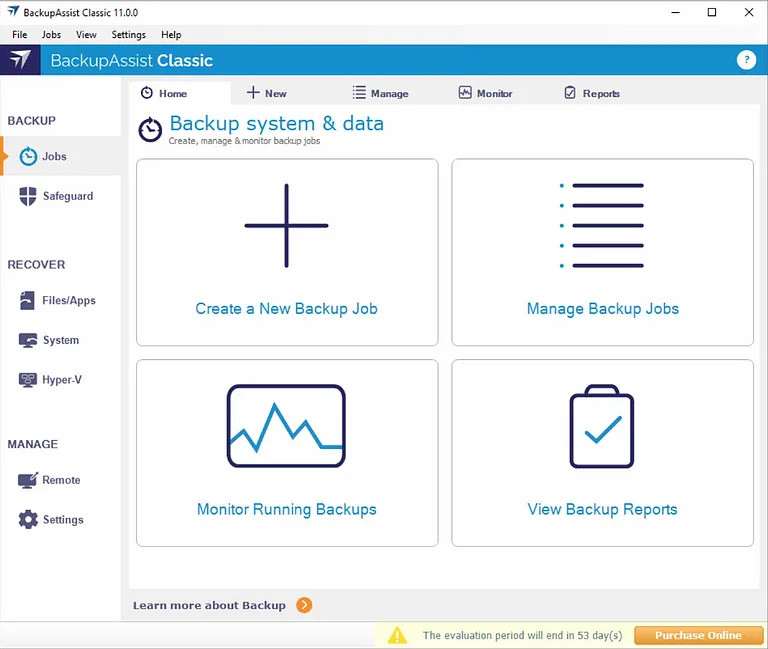The height and width of the screenshot is (649, 768).
Task: Click the large plus icon for new job
Action: (x=287, y=226)
